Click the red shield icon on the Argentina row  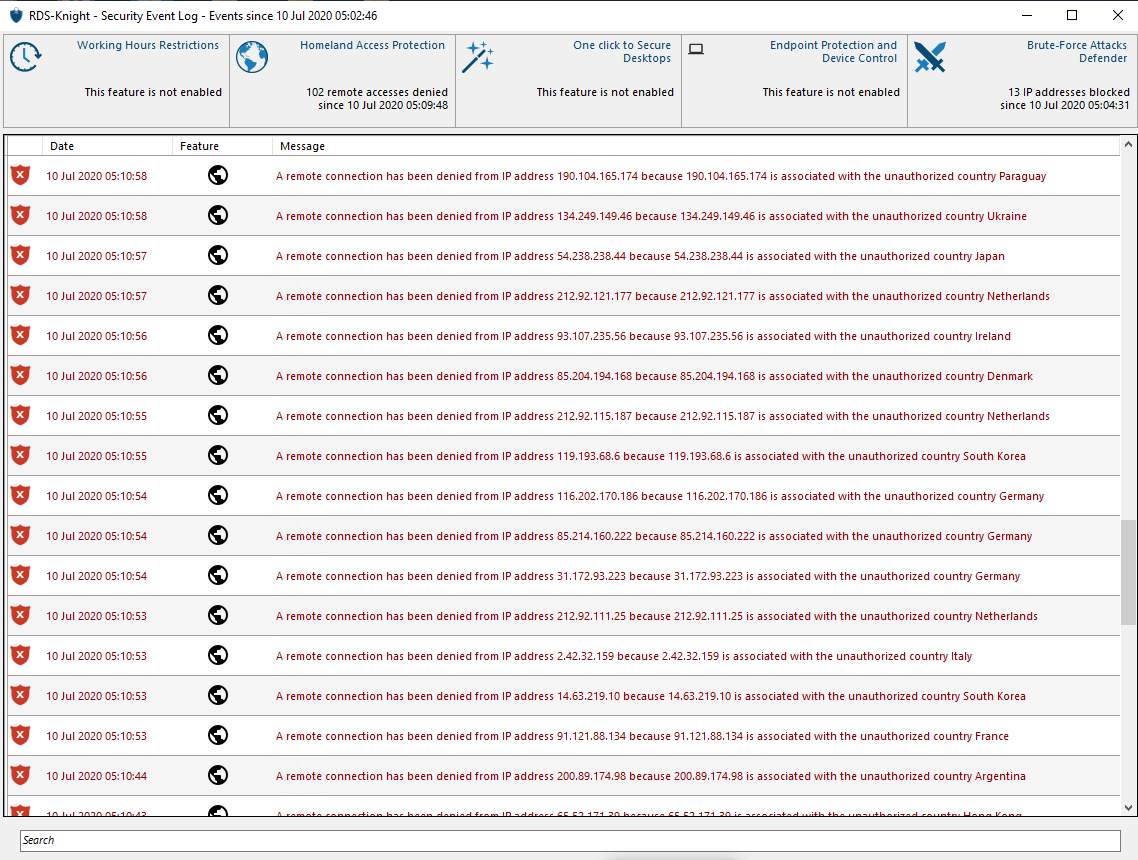[20, 774]
